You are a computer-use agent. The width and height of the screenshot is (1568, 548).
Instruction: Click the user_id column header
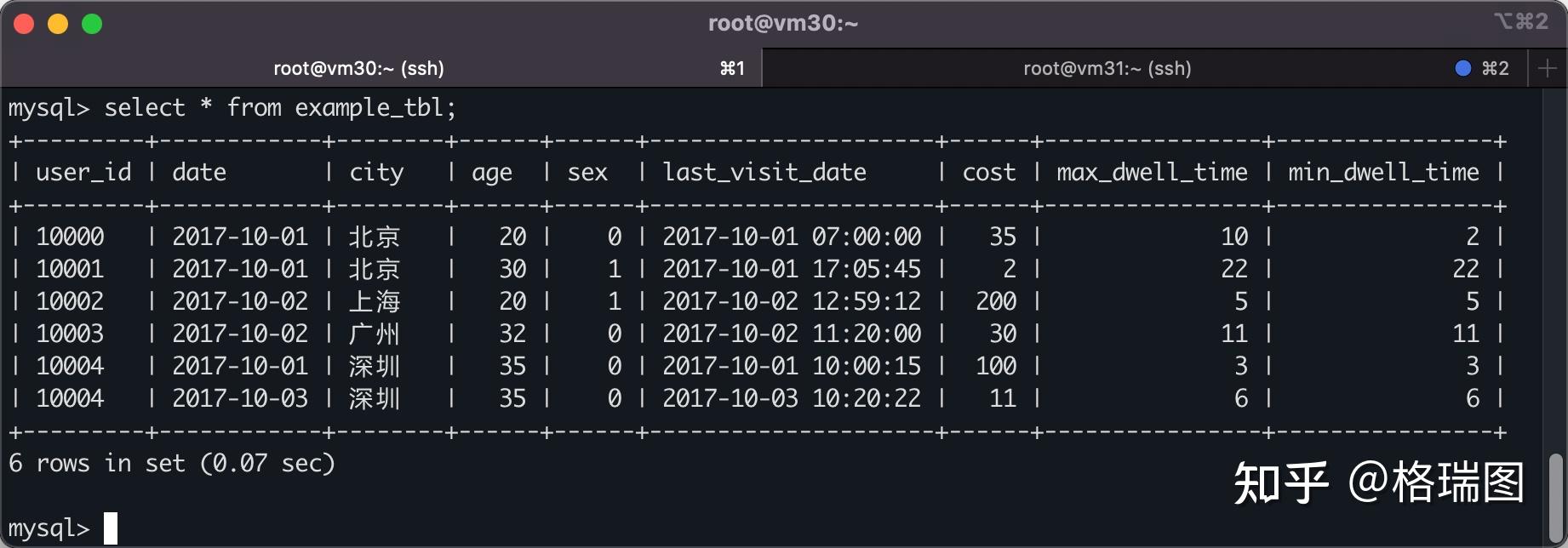click(x=83, y=173)
